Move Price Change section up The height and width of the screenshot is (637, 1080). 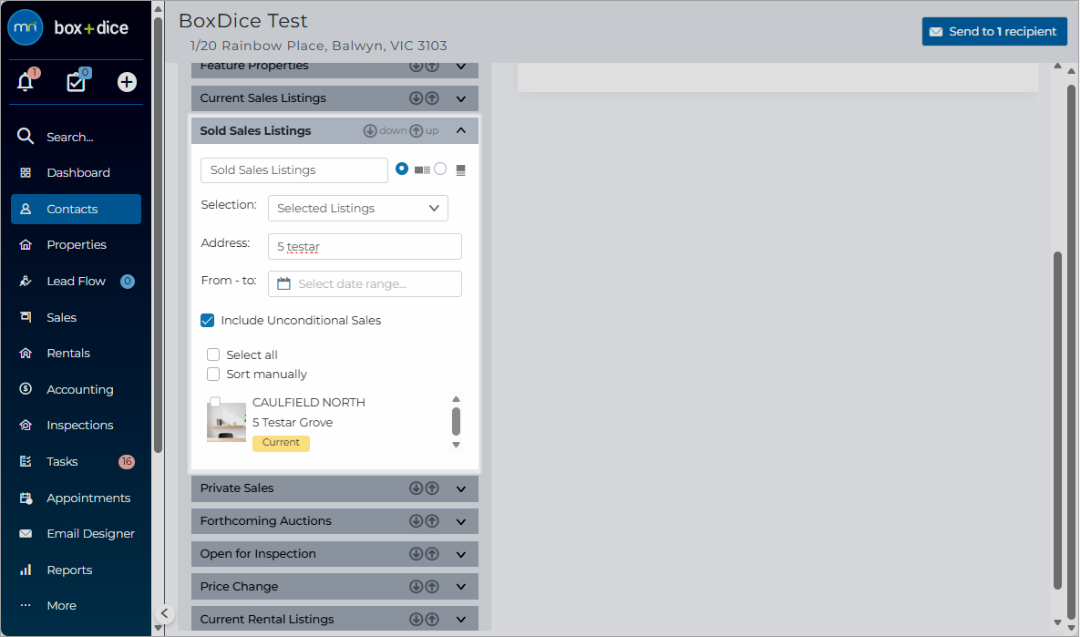(433, 587)
